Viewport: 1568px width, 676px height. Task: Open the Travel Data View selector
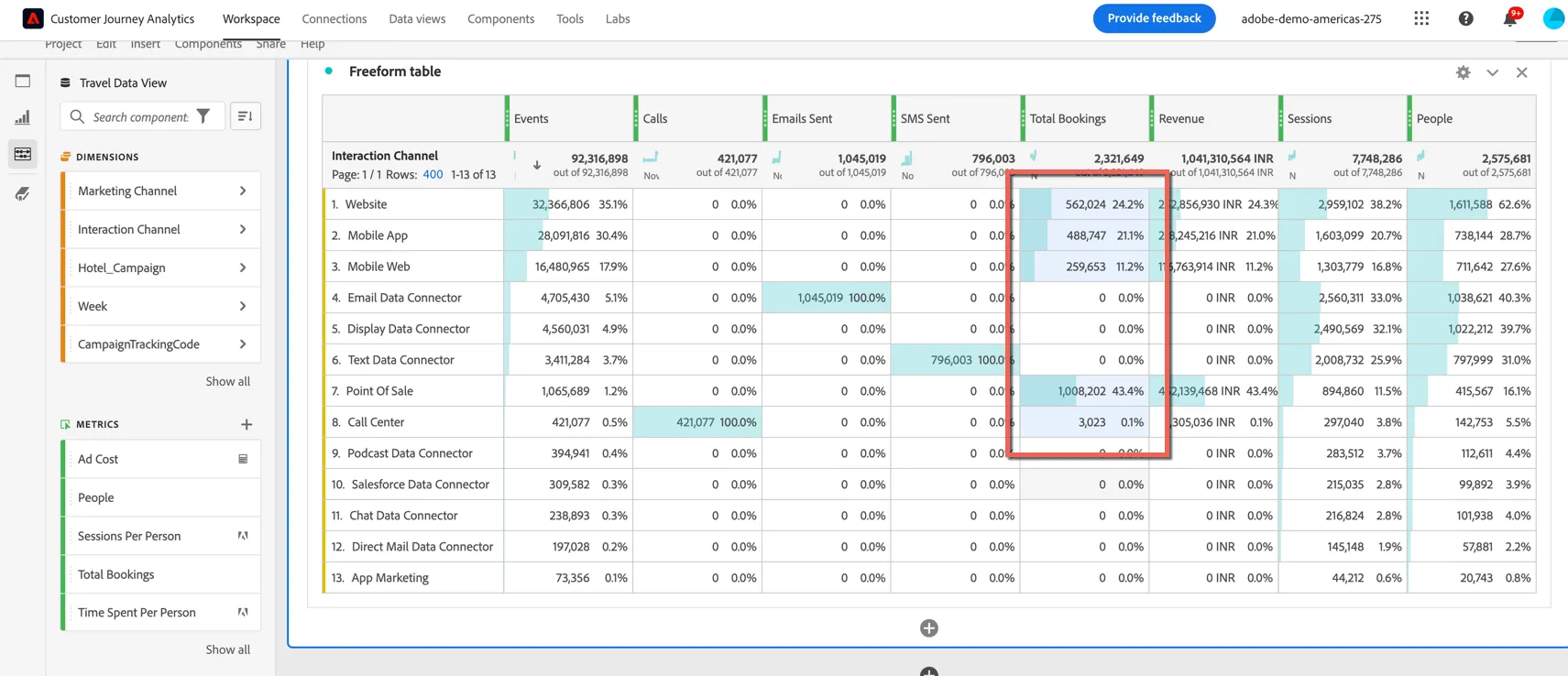point(123,82)
